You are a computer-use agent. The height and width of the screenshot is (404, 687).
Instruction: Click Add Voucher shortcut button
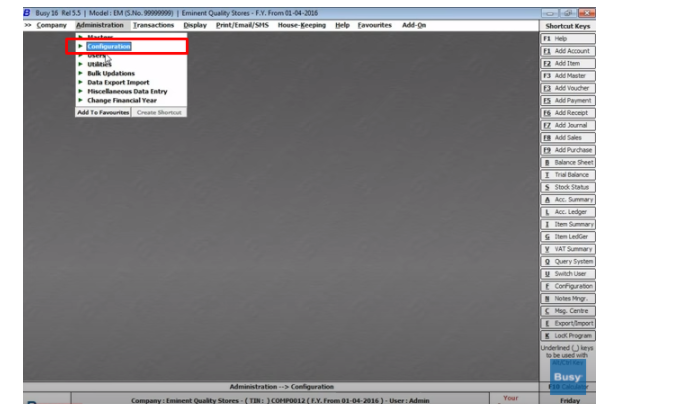pos(568,88)
